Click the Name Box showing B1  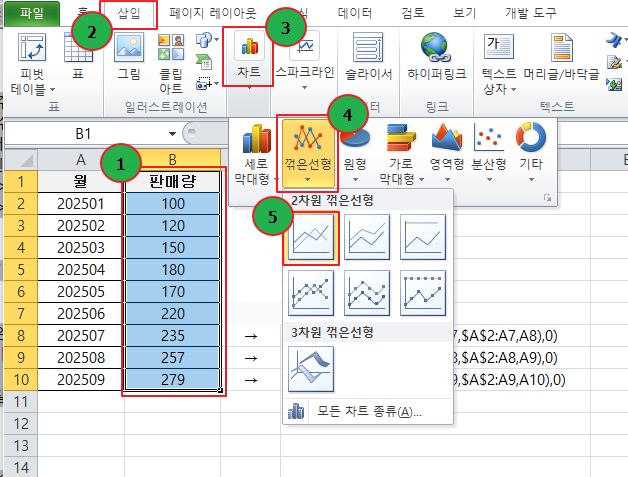pos(83,133)
